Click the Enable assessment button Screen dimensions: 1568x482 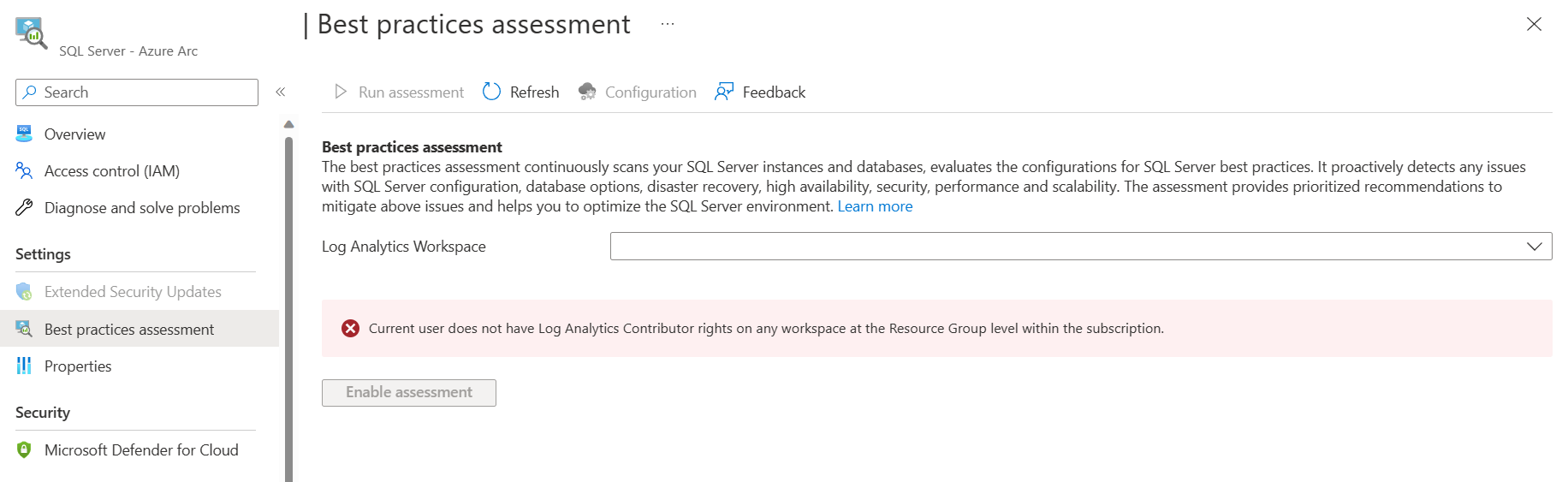409,392
